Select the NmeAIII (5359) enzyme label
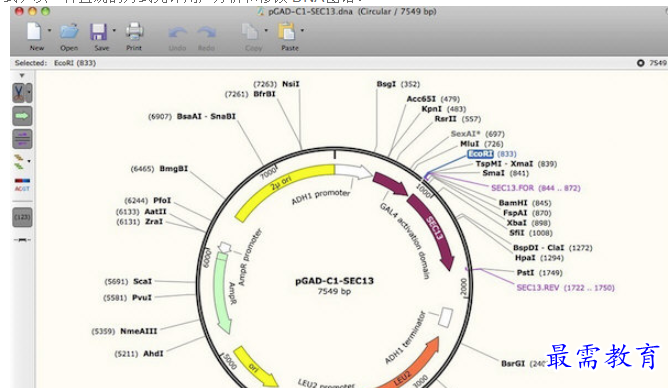Viewport: 668px width, 388px height. click(x=124, y=331)
